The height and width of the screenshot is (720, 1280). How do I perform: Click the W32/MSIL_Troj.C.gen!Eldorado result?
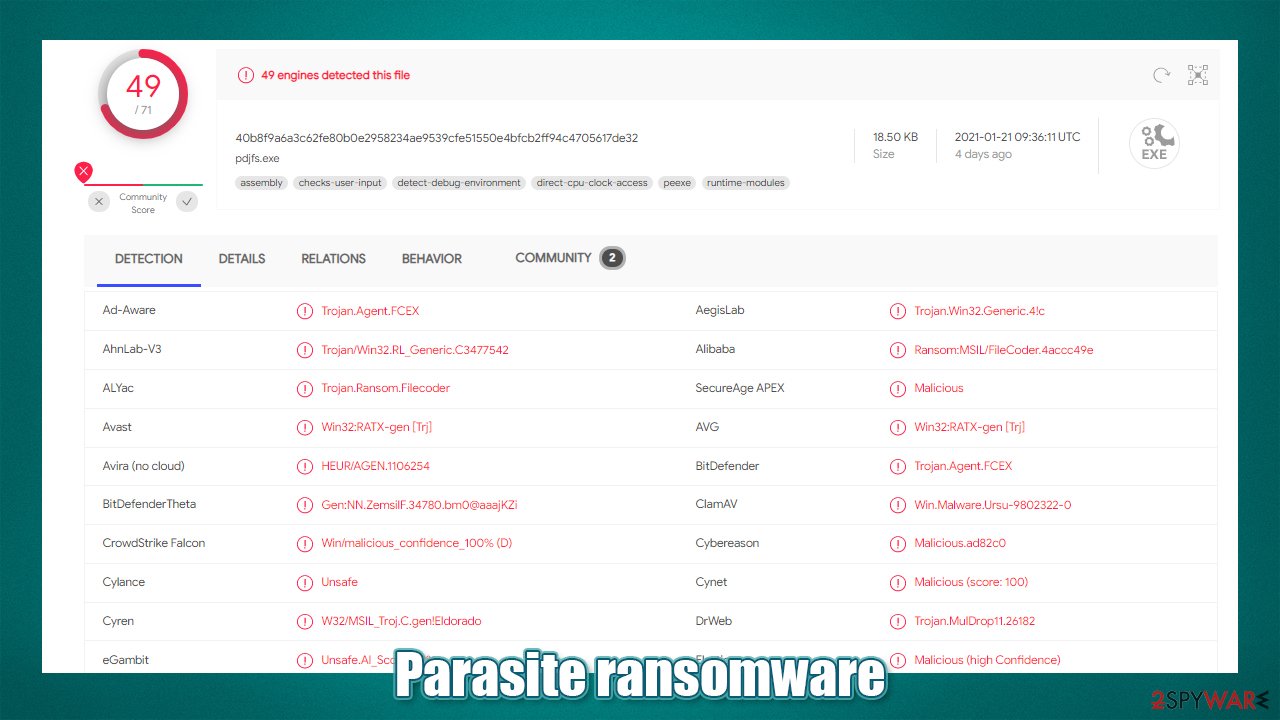(401, 621)
